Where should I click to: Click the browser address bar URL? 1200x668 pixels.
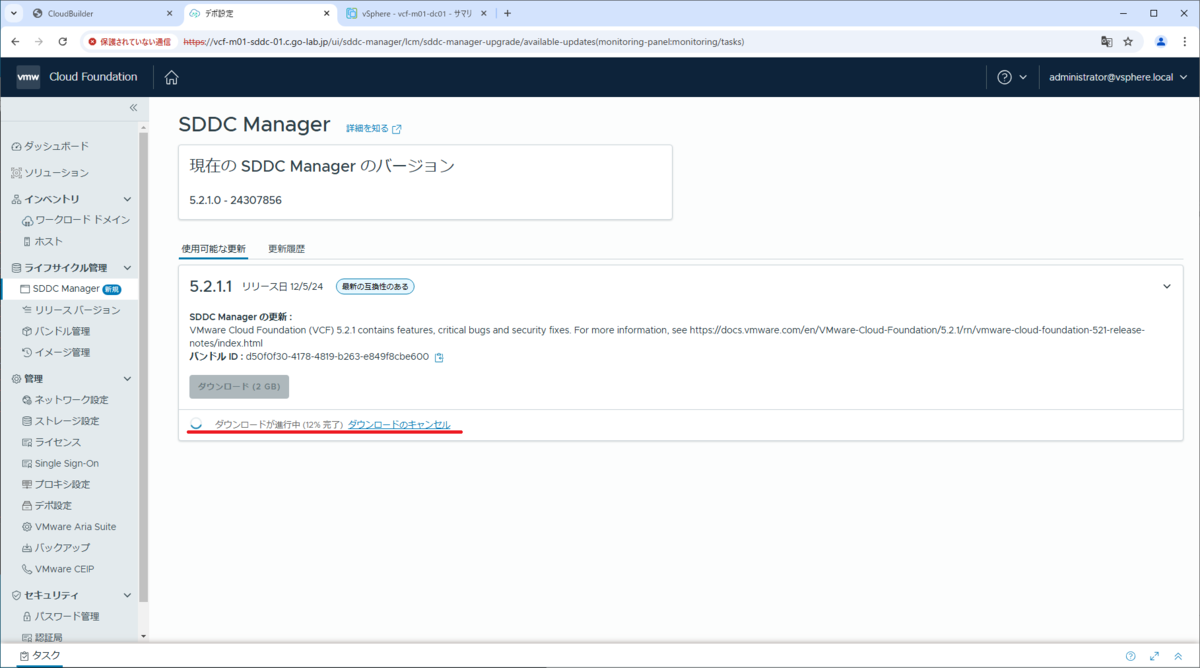[x=463, y=42]
